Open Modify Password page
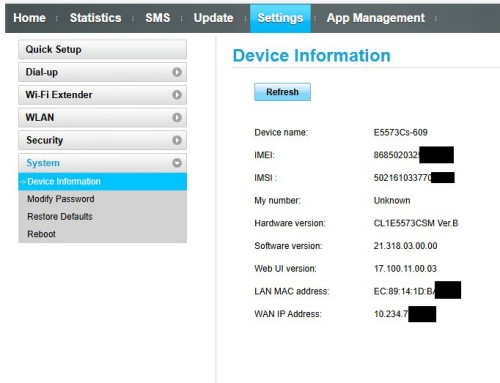This screenshot has height=383, width=500. tap(61, 199)
